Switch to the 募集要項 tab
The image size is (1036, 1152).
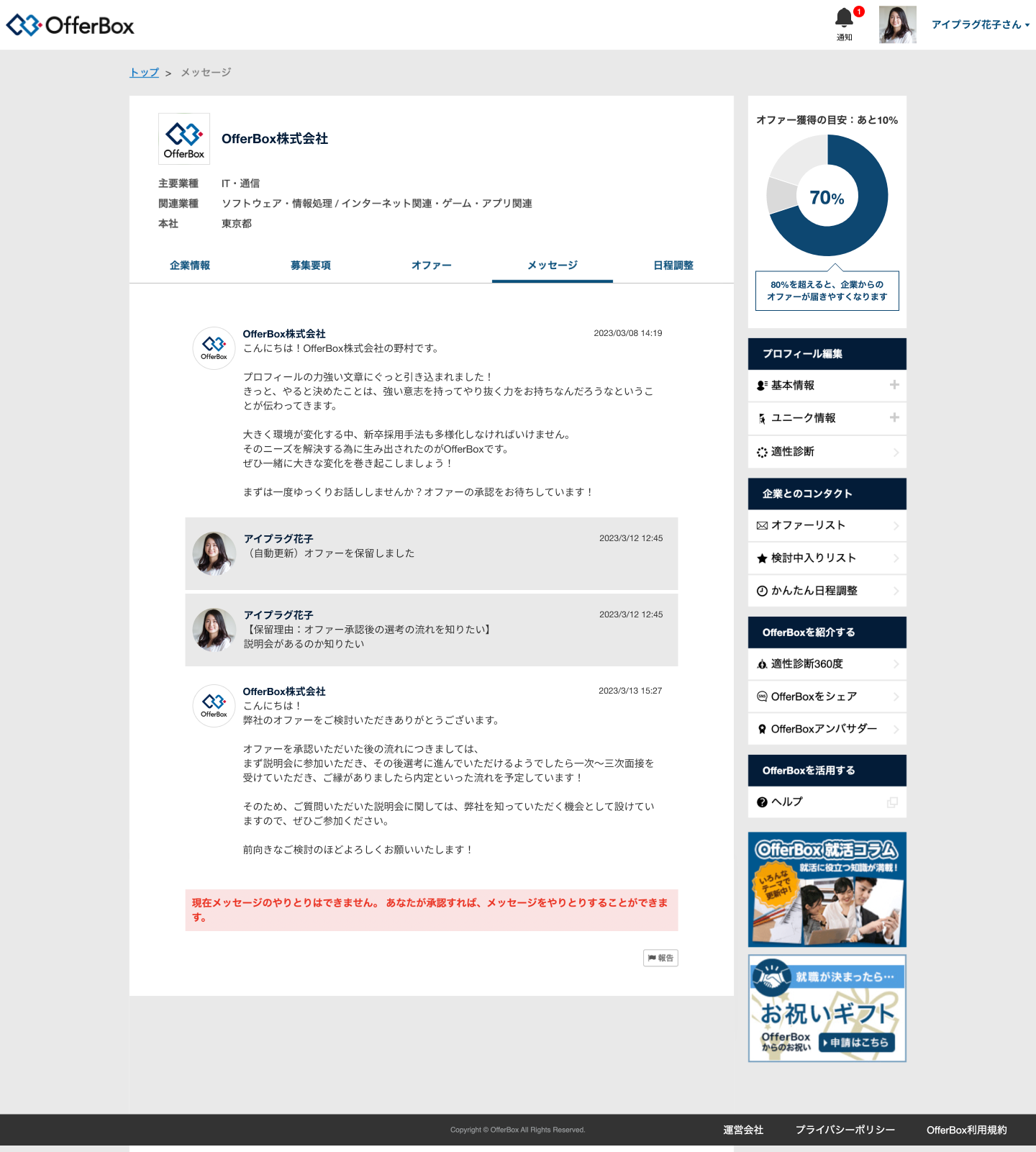[x=311, y=266]
